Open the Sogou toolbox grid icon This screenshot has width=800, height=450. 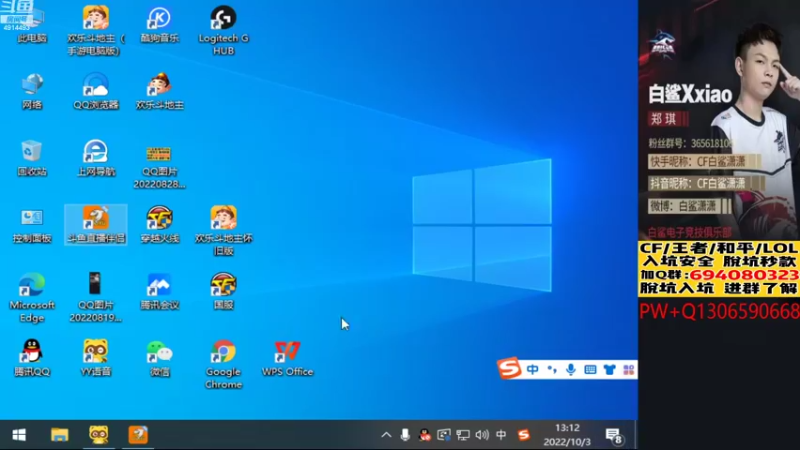[629, 369]
